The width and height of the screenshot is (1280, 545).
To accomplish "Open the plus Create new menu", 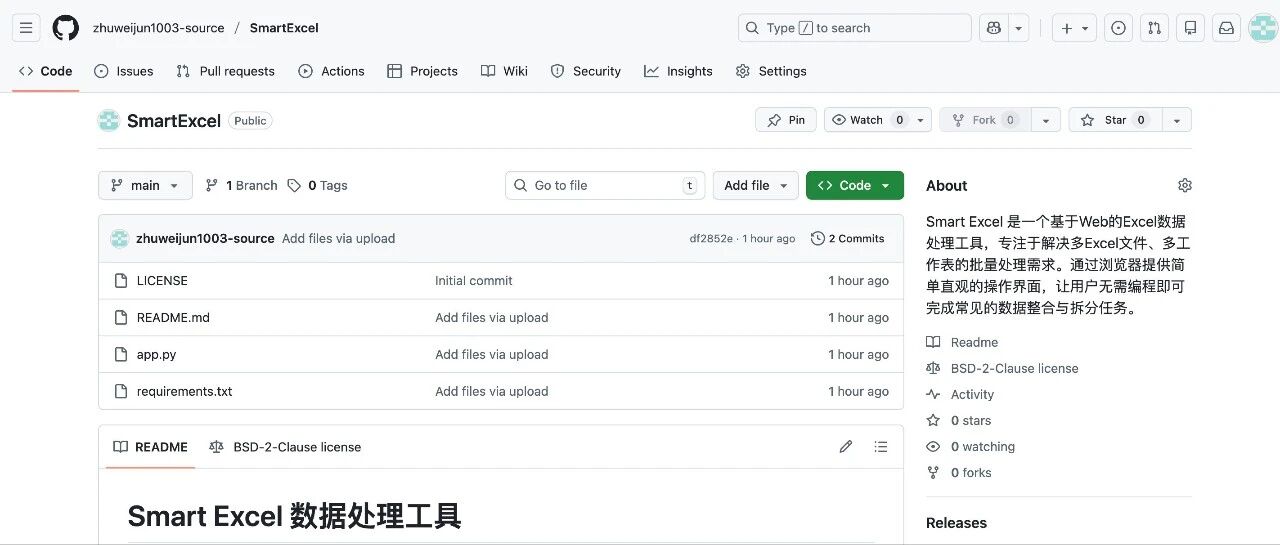I will (1075, 28).
